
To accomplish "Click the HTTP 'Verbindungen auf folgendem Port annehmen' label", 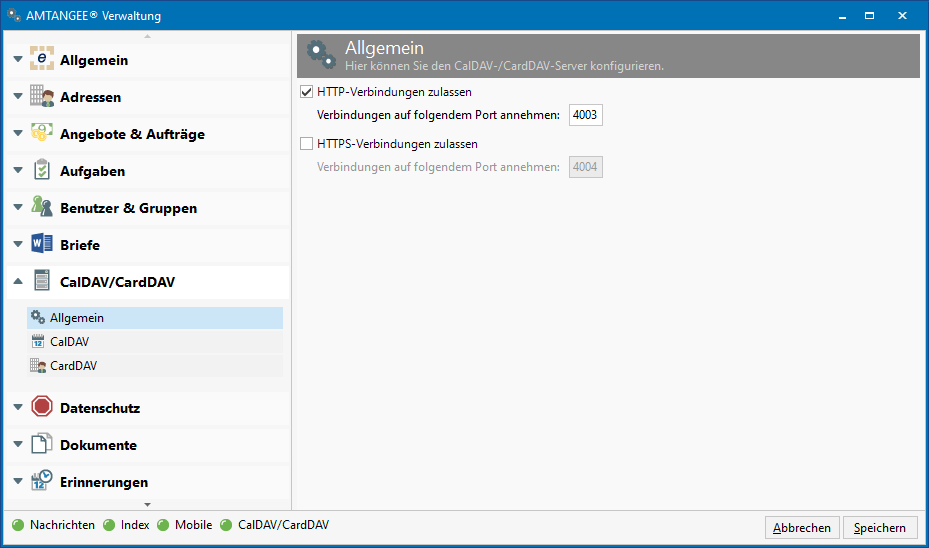I will 438,115.
